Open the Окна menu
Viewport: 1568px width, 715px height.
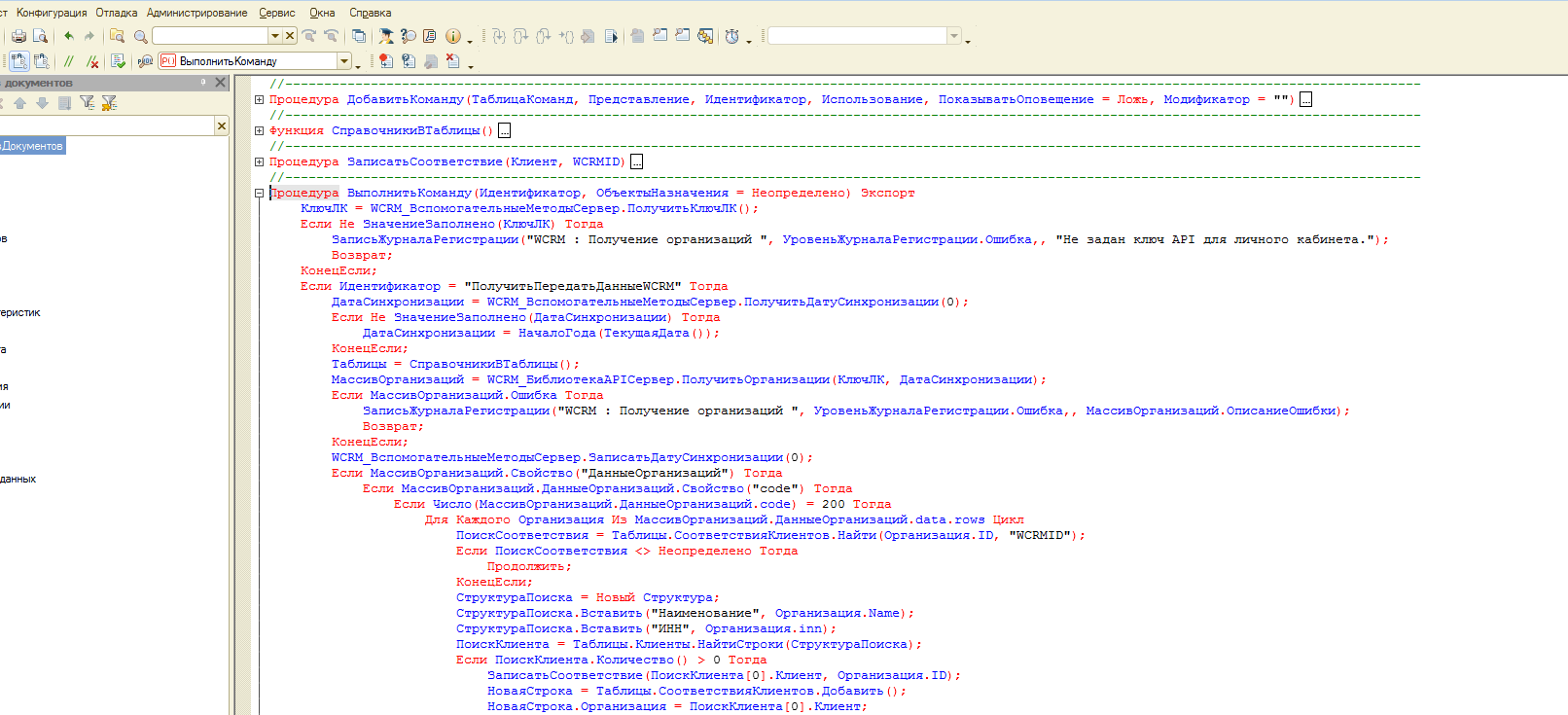coord(322,13)
